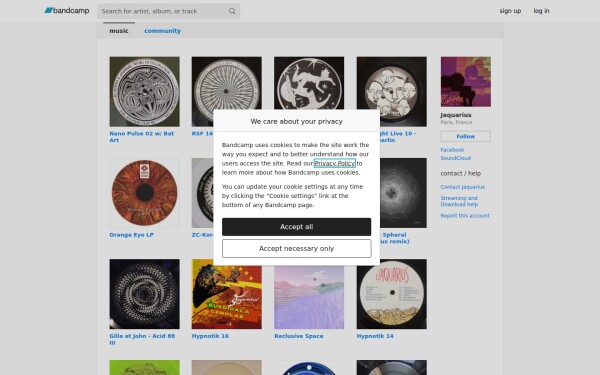Click the Jaquarius artist name

(456, 115)
